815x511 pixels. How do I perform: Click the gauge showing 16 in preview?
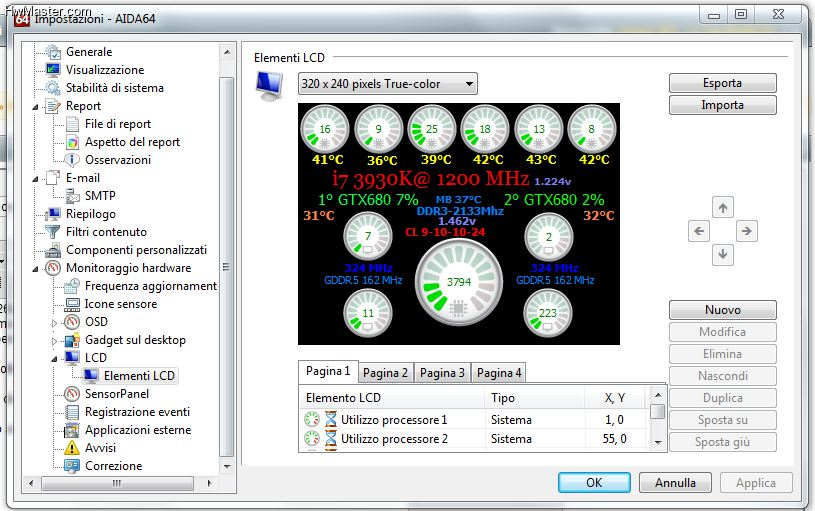coord(325,129)
